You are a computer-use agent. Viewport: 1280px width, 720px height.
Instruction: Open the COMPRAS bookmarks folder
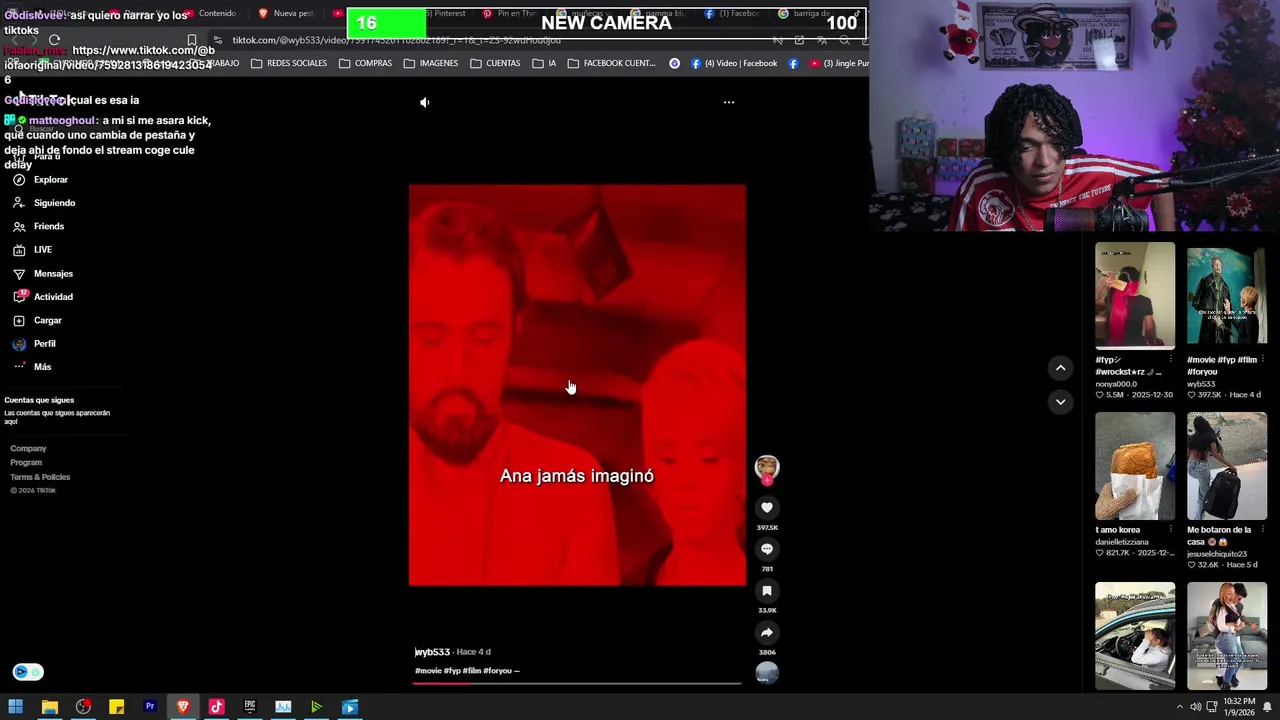tap(366, 63)
